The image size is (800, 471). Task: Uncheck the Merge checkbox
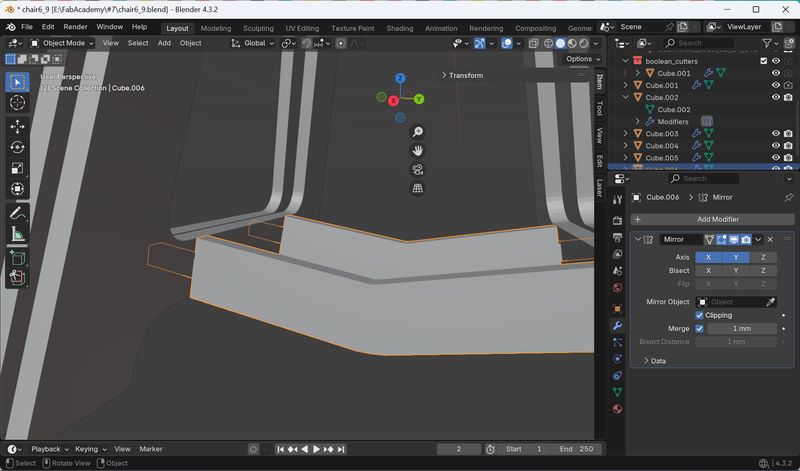(x=699, y=329)
